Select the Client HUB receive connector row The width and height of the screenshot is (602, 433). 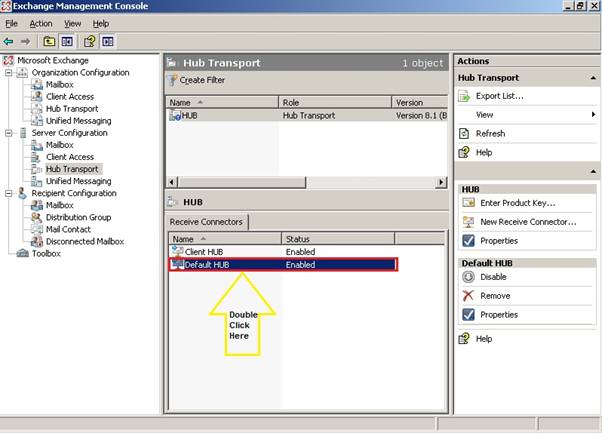coord(283,251)
